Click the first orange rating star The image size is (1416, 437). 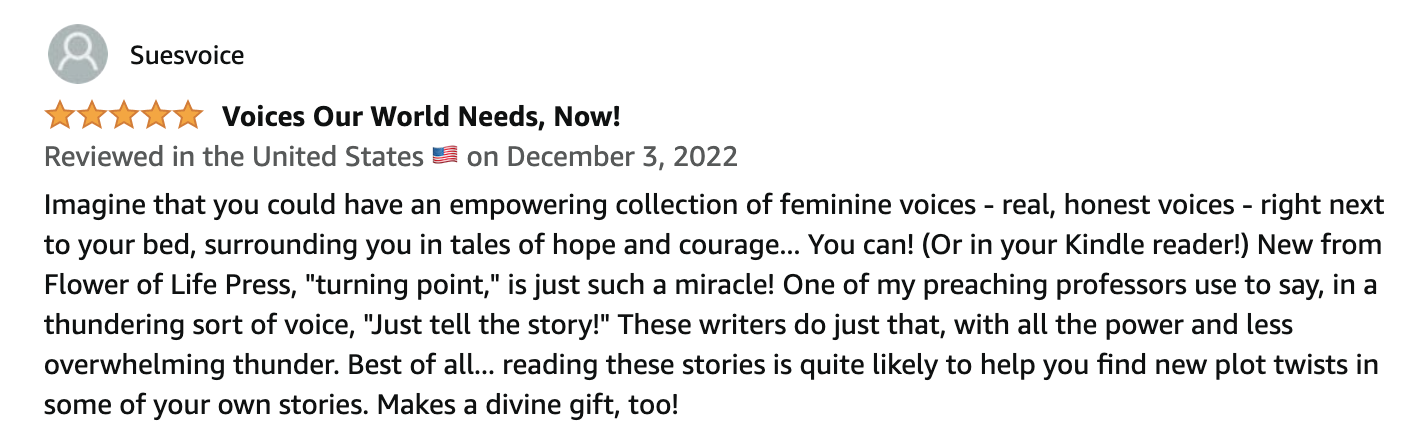click(x=61, y=117)
